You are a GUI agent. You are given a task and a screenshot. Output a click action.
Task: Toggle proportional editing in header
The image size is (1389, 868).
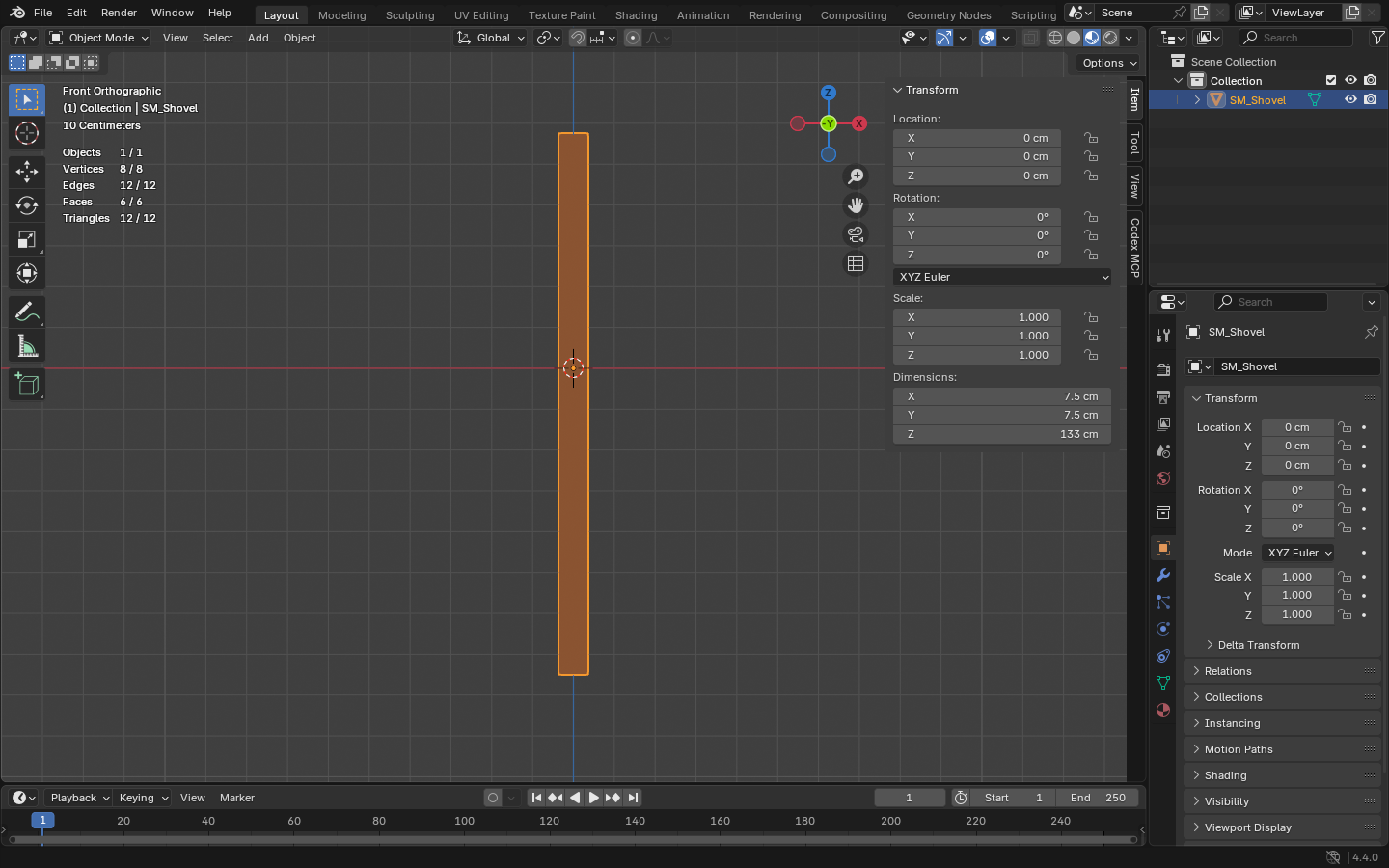click(x=633, y=38)
